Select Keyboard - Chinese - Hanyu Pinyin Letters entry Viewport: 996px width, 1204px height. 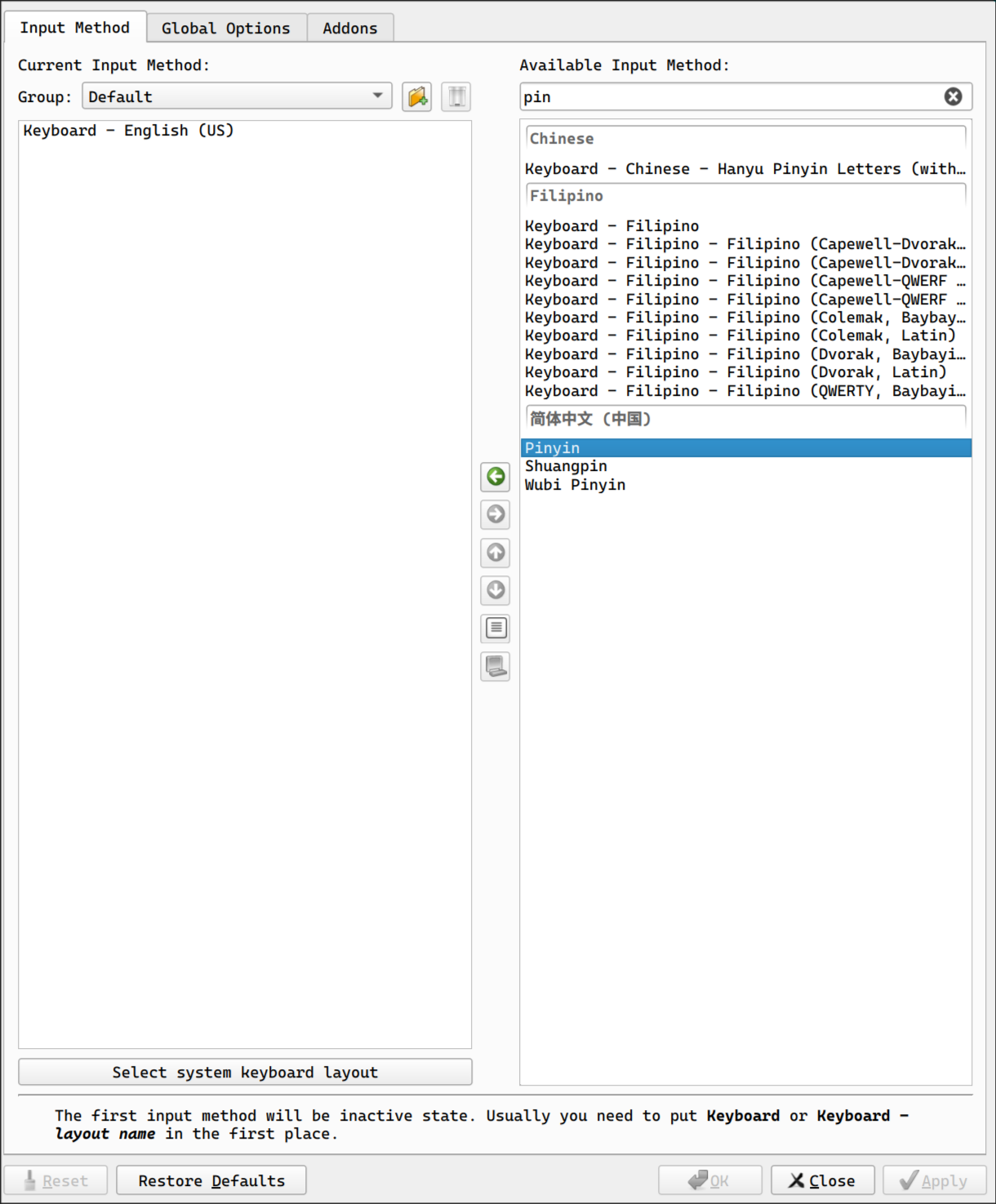pos(744,169)
